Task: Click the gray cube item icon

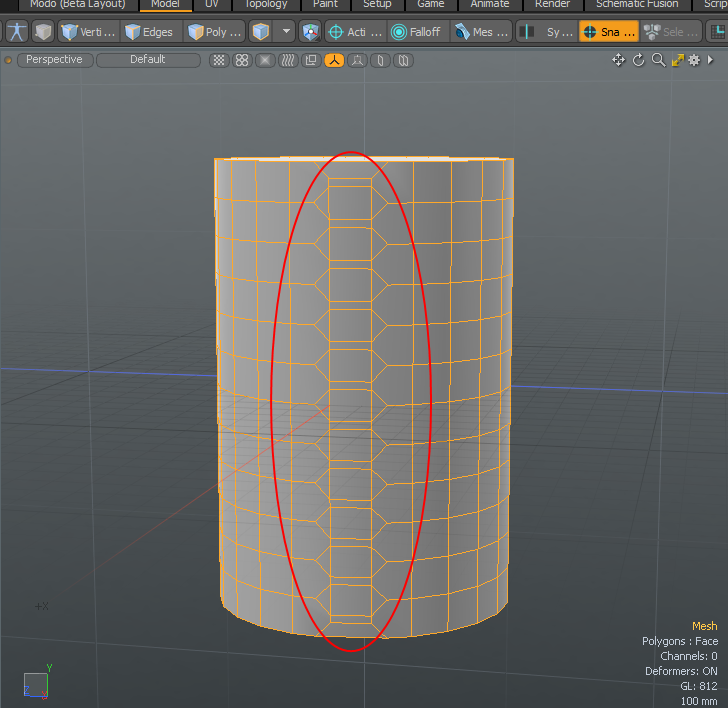Action: click(x=42, y=32)
